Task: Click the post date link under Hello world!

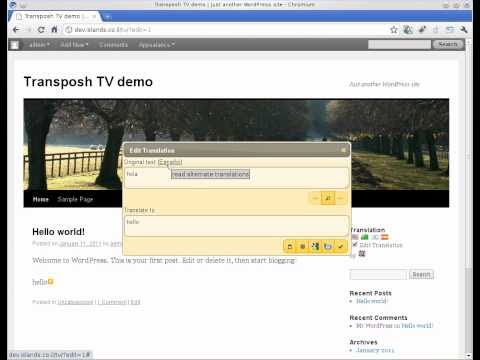Action: (80, 244)
